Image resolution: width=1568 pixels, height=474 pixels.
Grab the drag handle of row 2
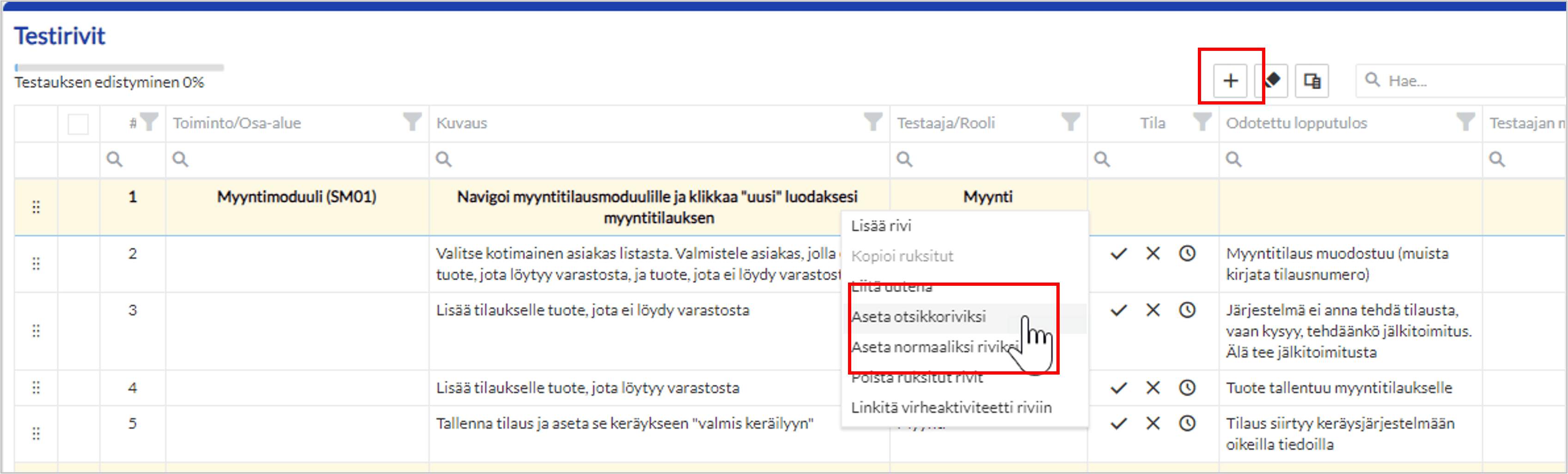coord(36,264)
